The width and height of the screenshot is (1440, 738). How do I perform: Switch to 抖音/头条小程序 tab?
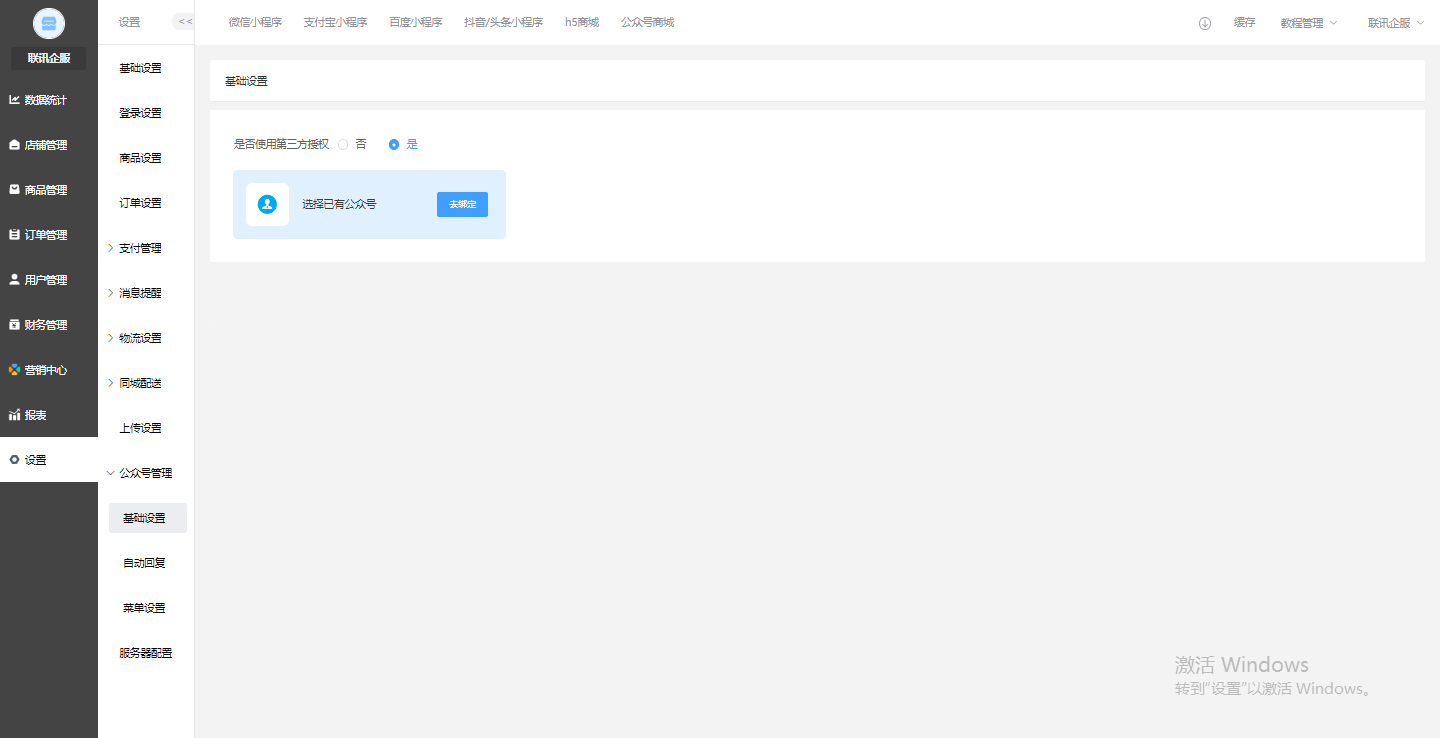pyautogui.click(x=503, y=22)
